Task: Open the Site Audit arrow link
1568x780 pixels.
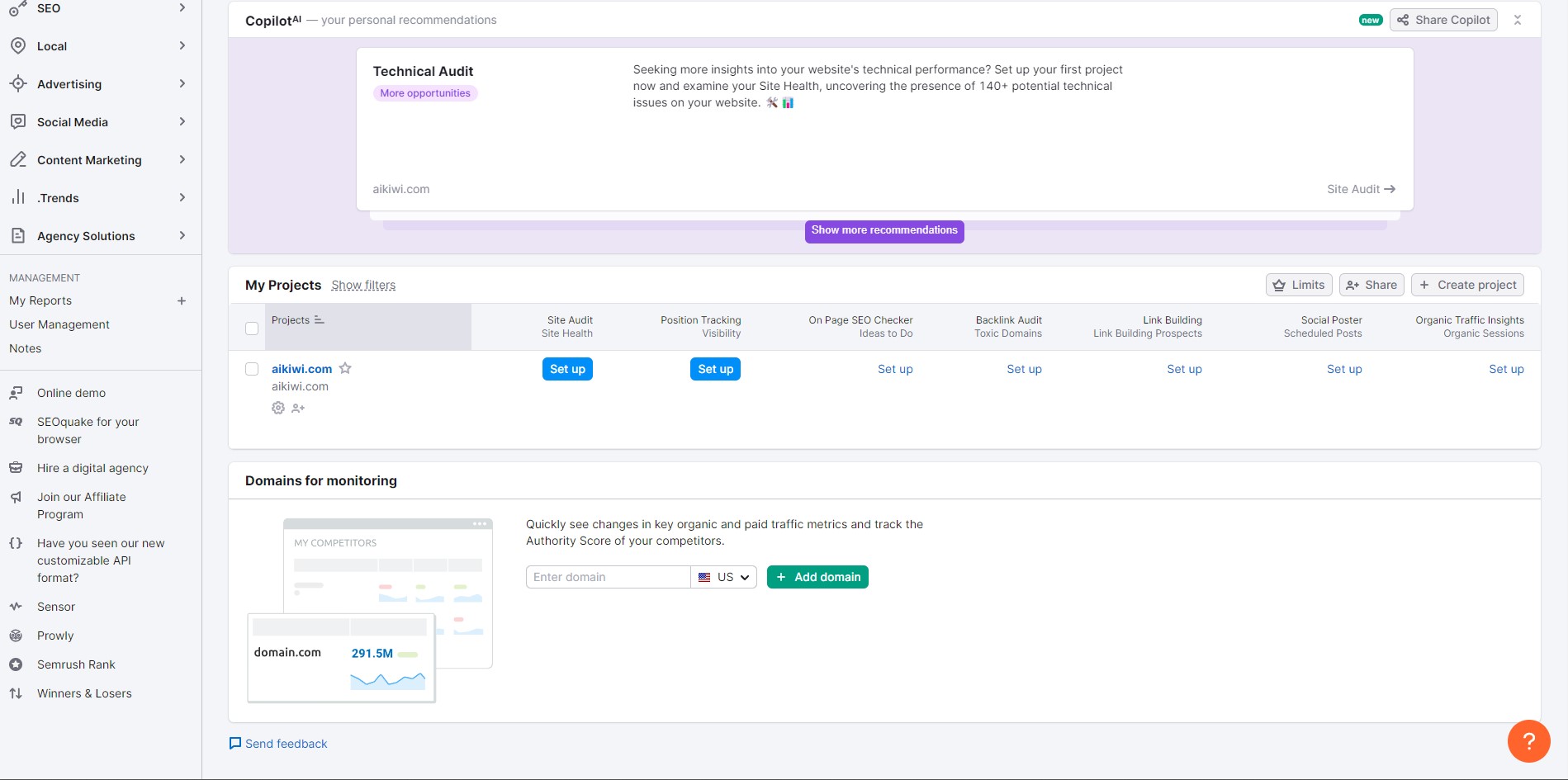Action: [1362, 189]
